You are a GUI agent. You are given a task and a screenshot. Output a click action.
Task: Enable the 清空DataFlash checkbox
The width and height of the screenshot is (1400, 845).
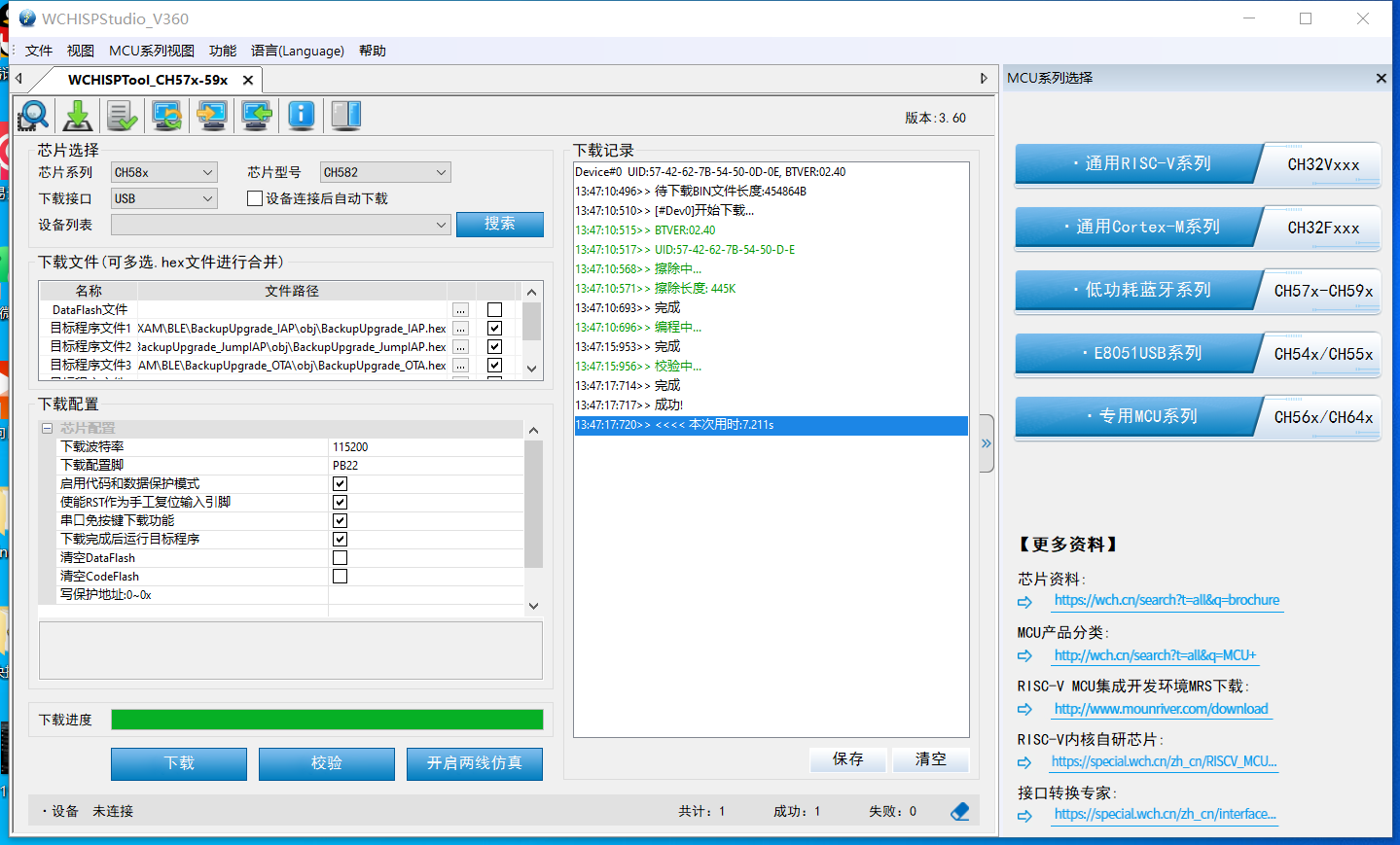point(340,558)
